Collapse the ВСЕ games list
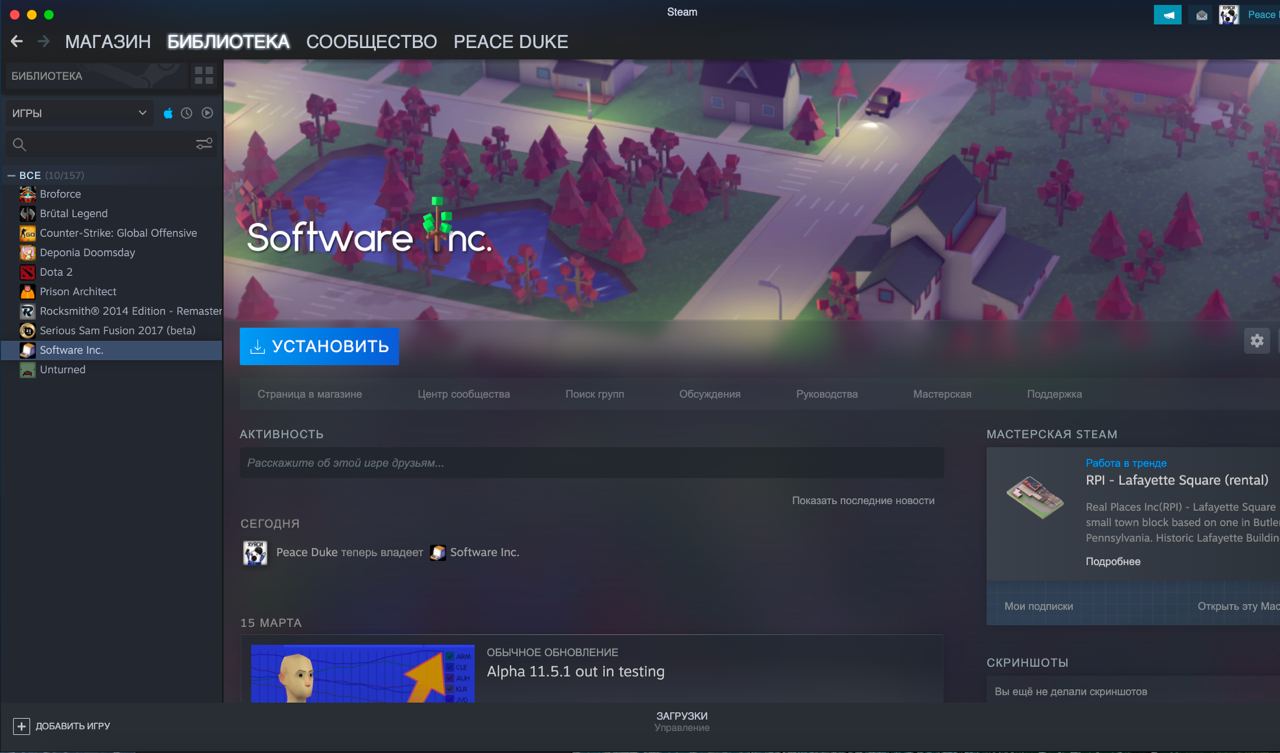The height and width of the screenshot is (753, 1280). pos(11,175)
